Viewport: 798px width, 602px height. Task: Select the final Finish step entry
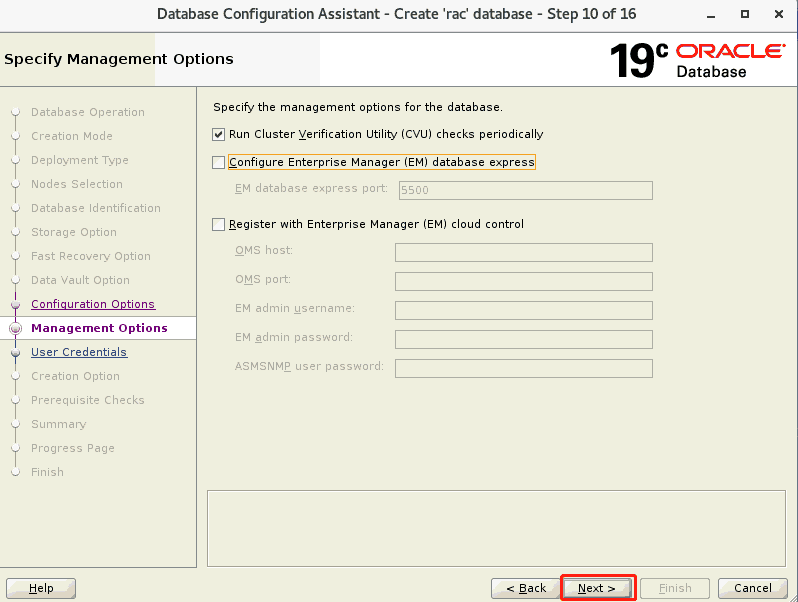point(47,472)
